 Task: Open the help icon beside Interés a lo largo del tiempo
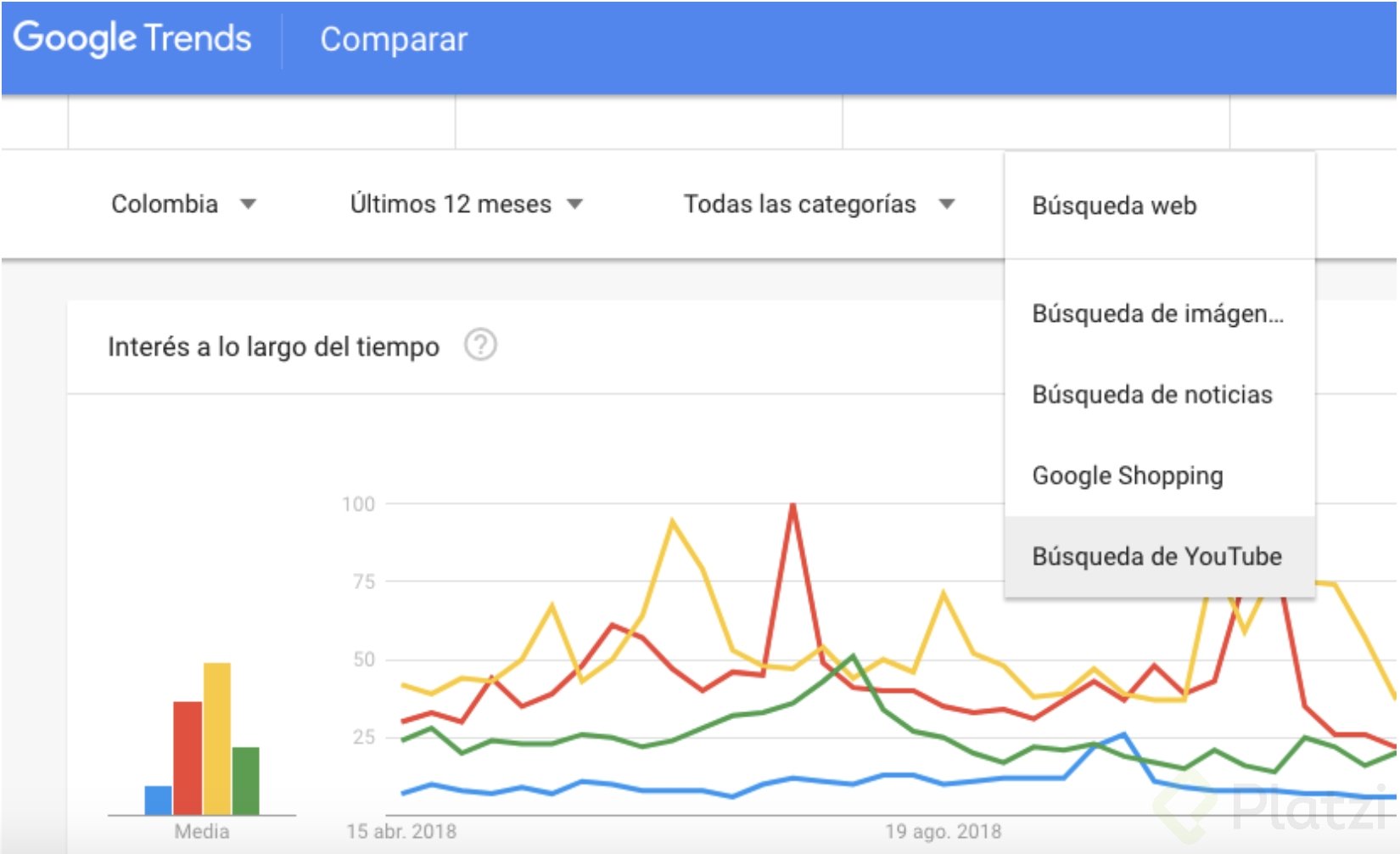pyautogui.click(x=480, y=346)
